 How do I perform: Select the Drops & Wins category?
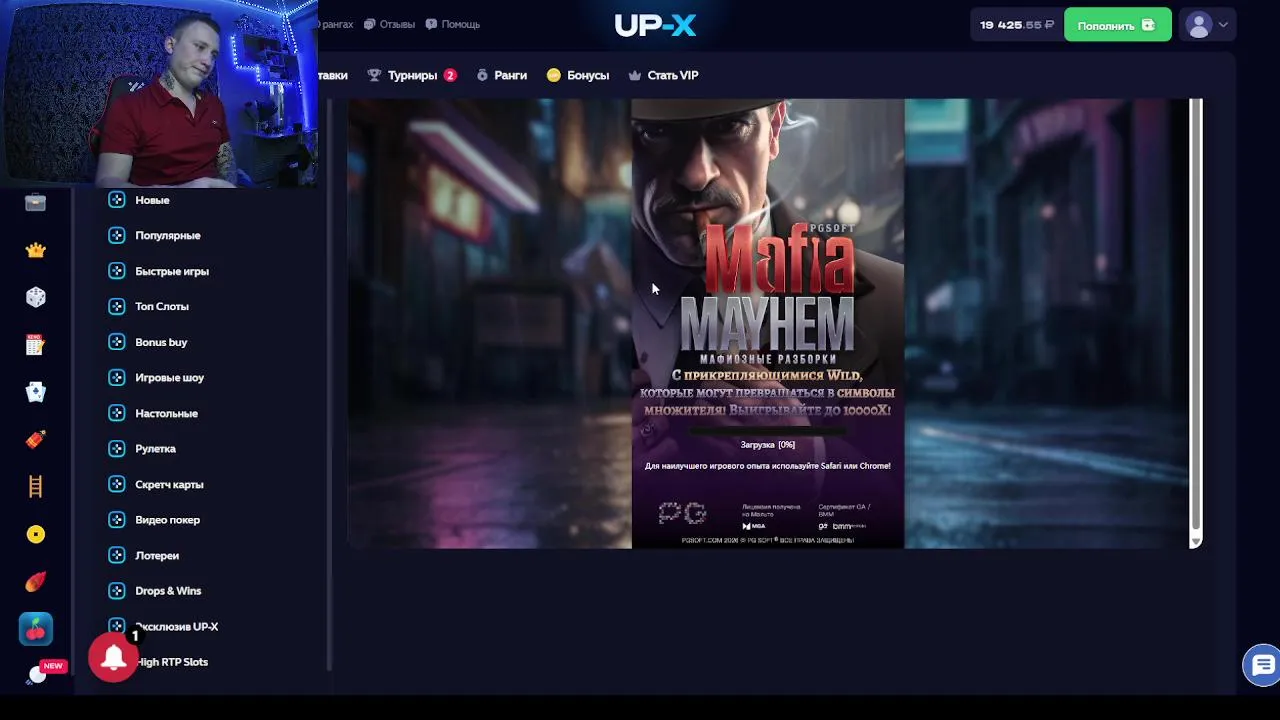tap(168, 591)
